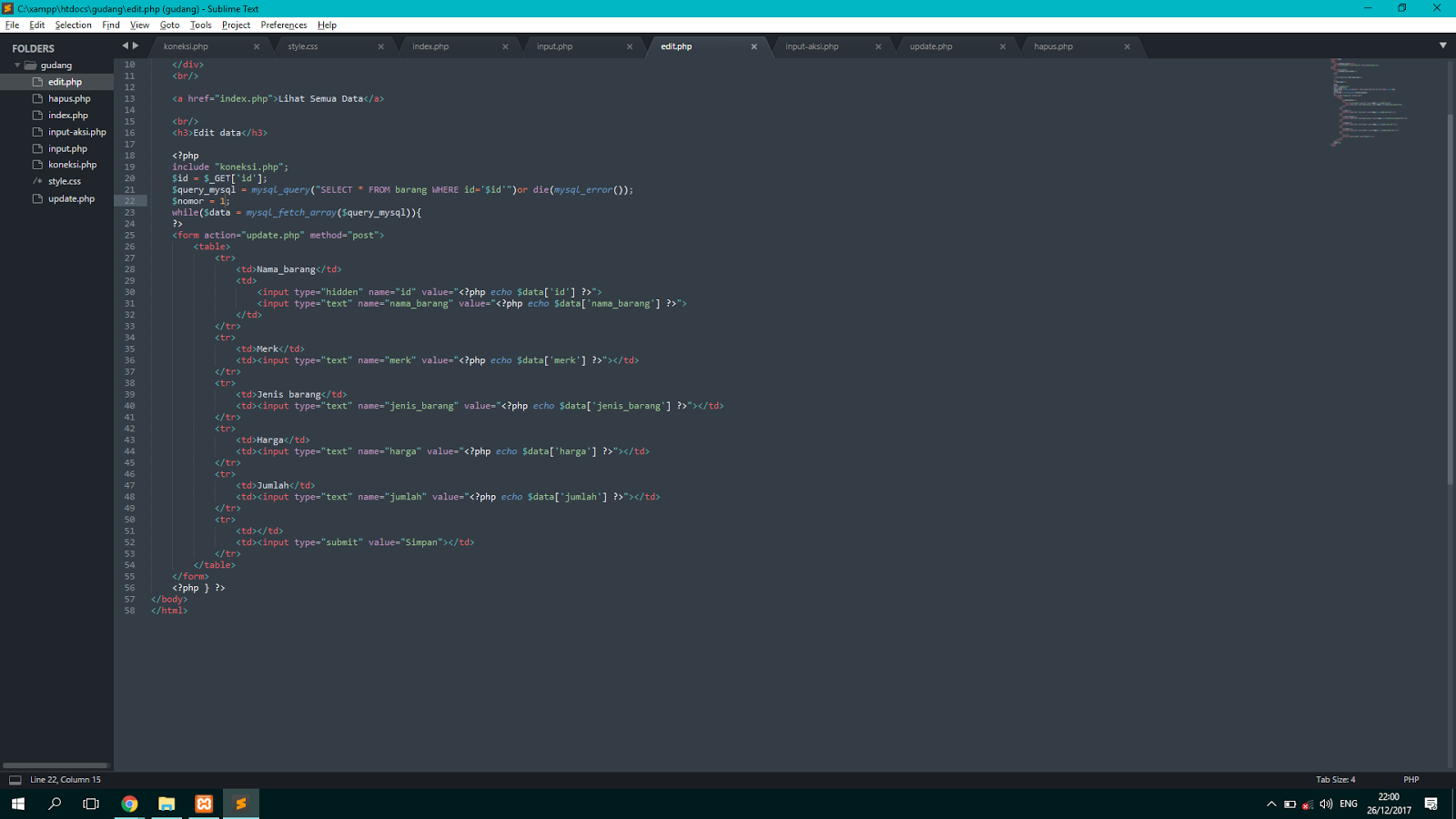Viewport: 1456px width, 819px height.
Task: Open XAMPP Control Panel from the taskbar
Action: [203, 804]
